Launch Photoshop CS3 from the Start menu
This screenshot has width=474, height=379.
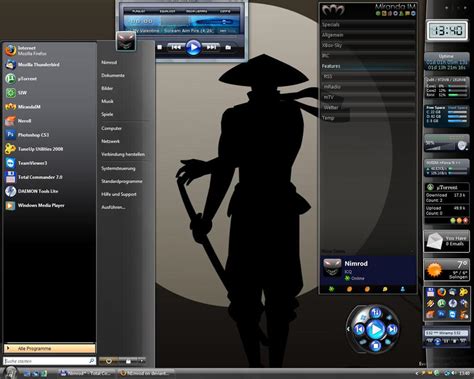pyautogui.click(x=49, y=135)
